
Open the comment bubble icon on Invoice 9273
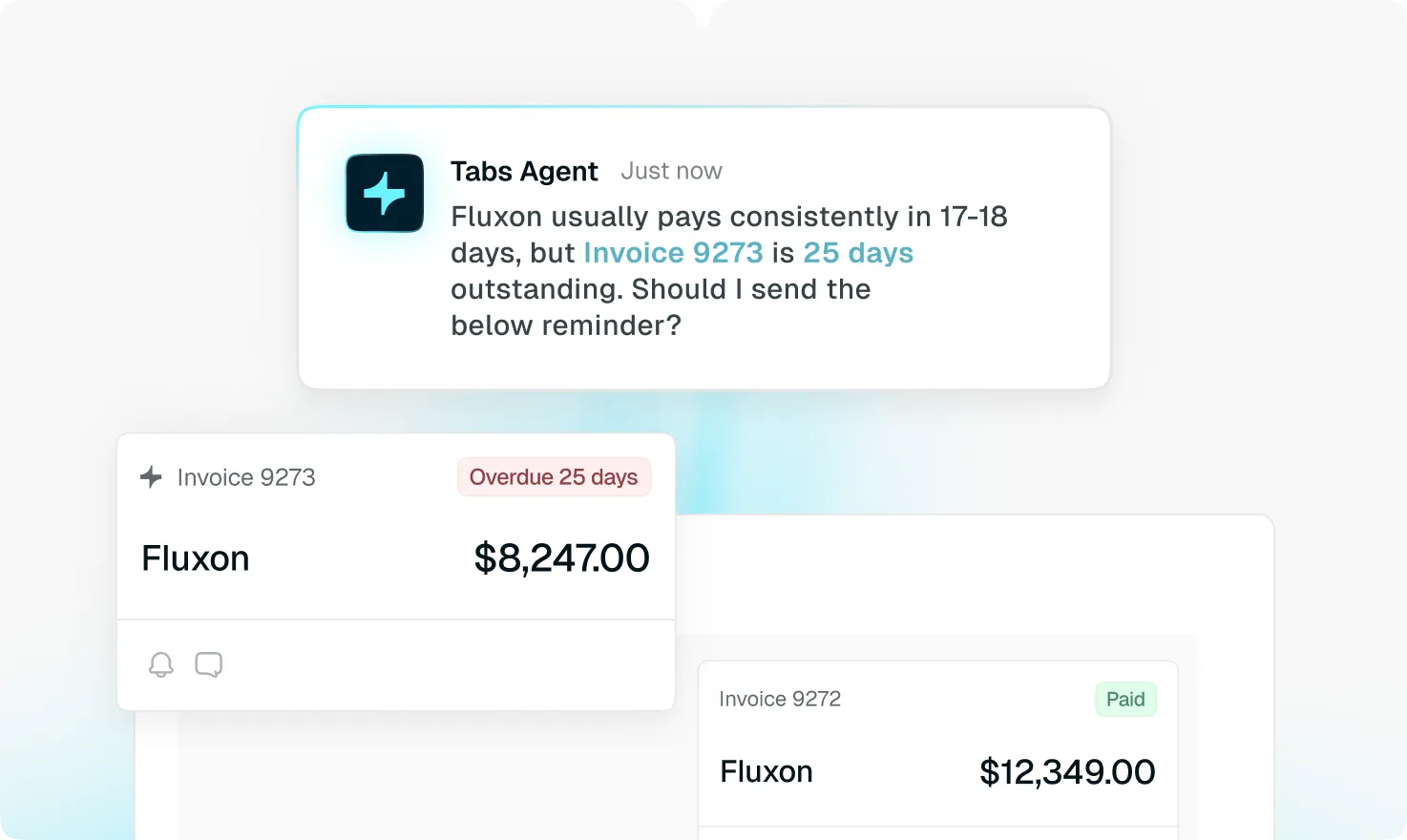[x=208, y=664]
